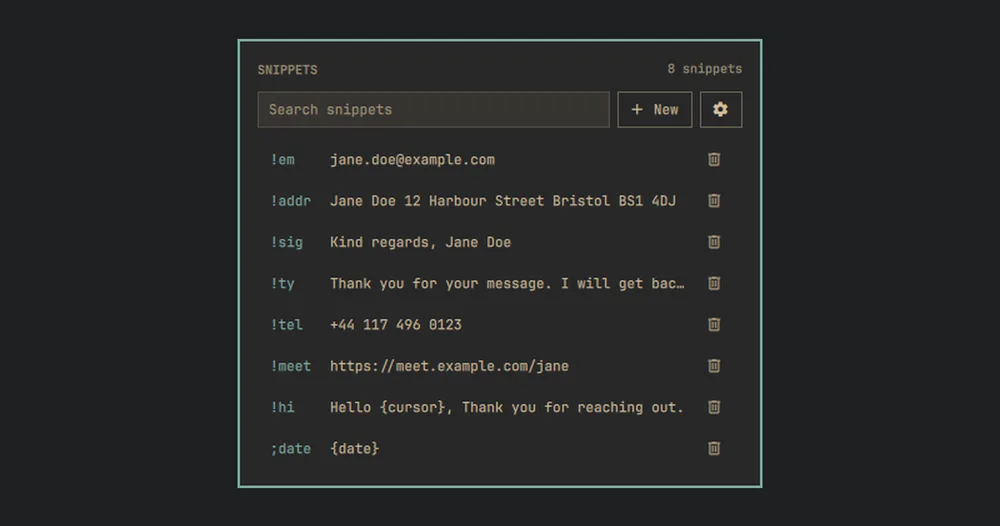Open the Thank you for your message entry
1000x526 pixels.
[507, 284]
